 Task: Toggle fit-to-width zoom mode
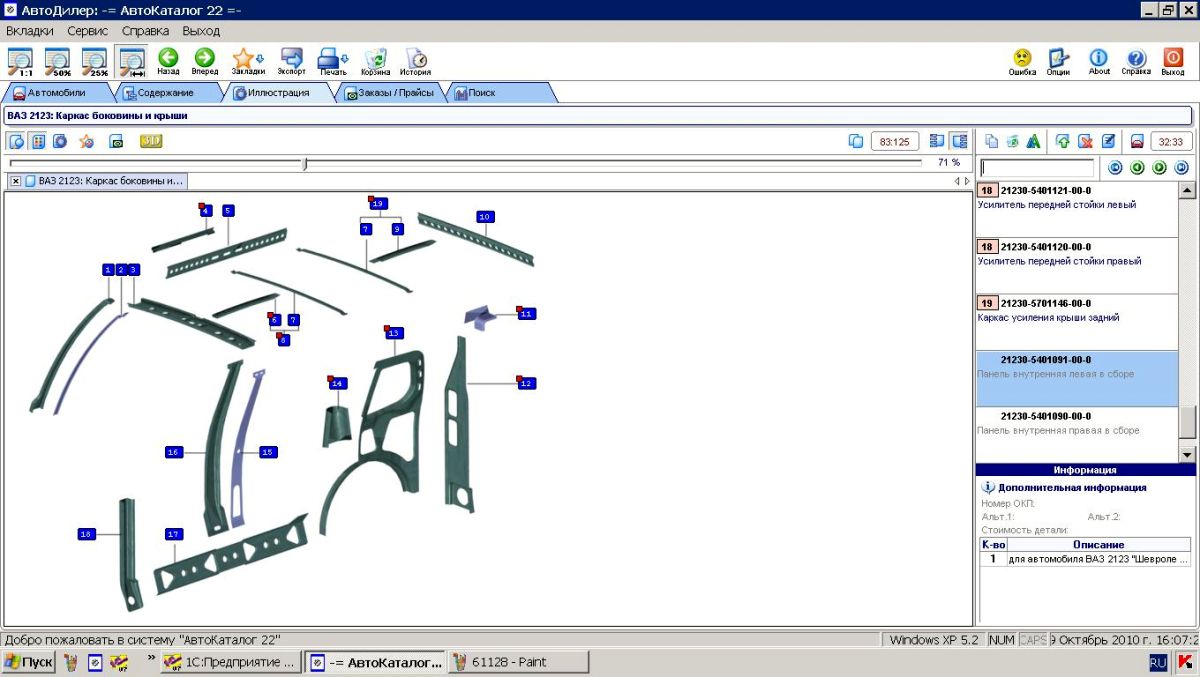coord(131,62)
